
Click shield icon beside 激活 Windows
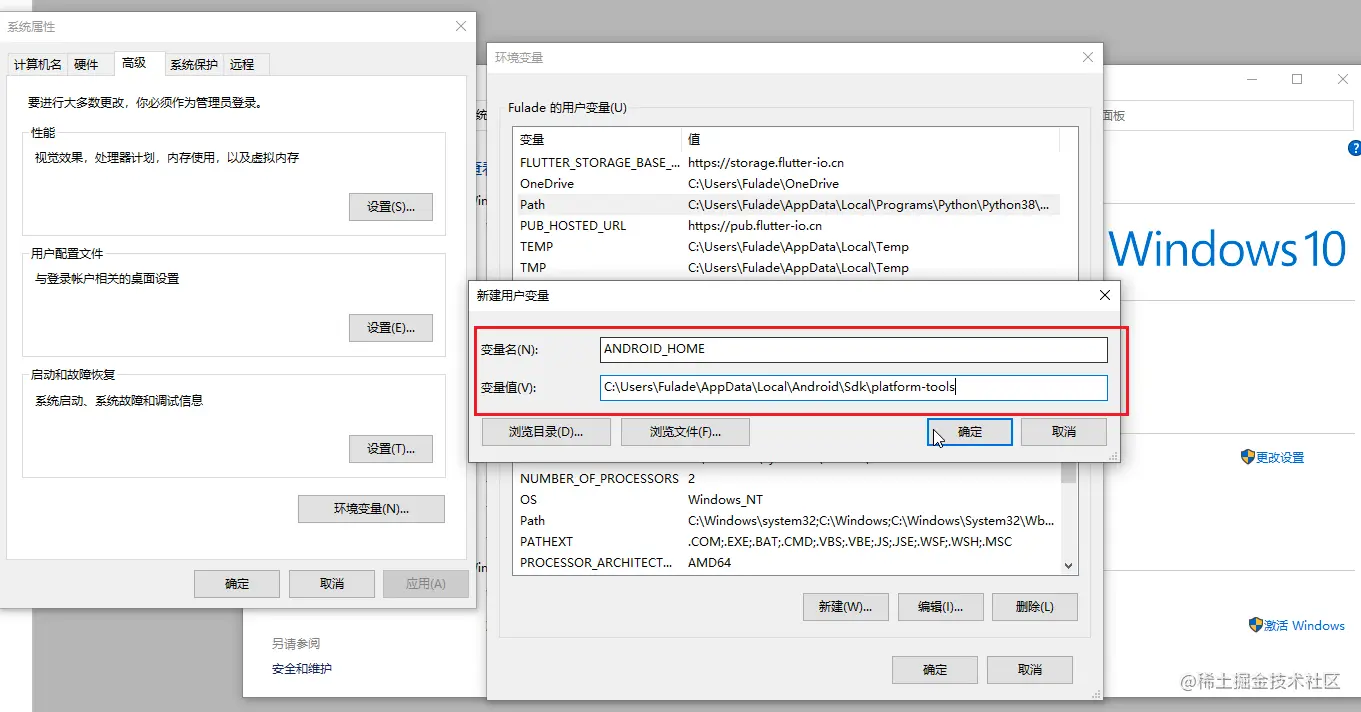pos(1255,625)
